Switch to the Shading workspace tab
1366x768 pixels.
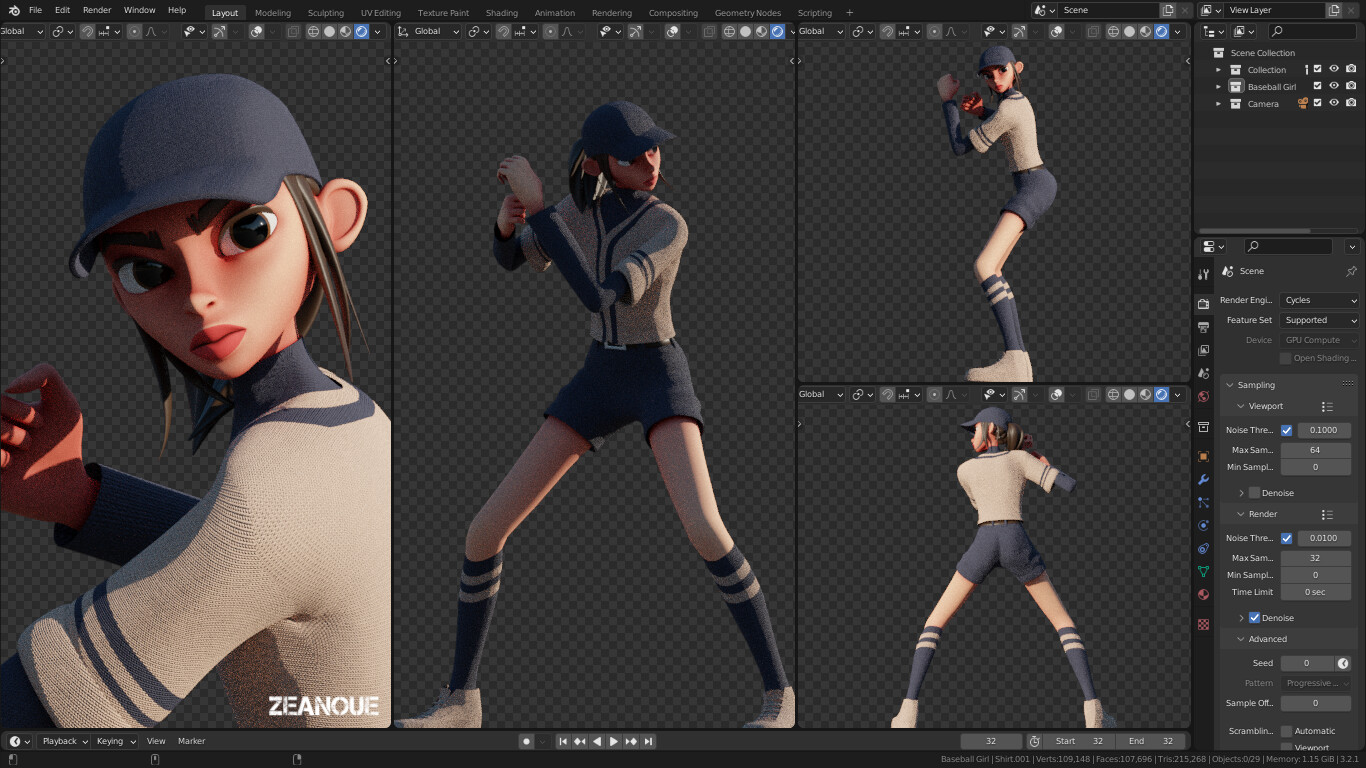[x=501, y=13]
